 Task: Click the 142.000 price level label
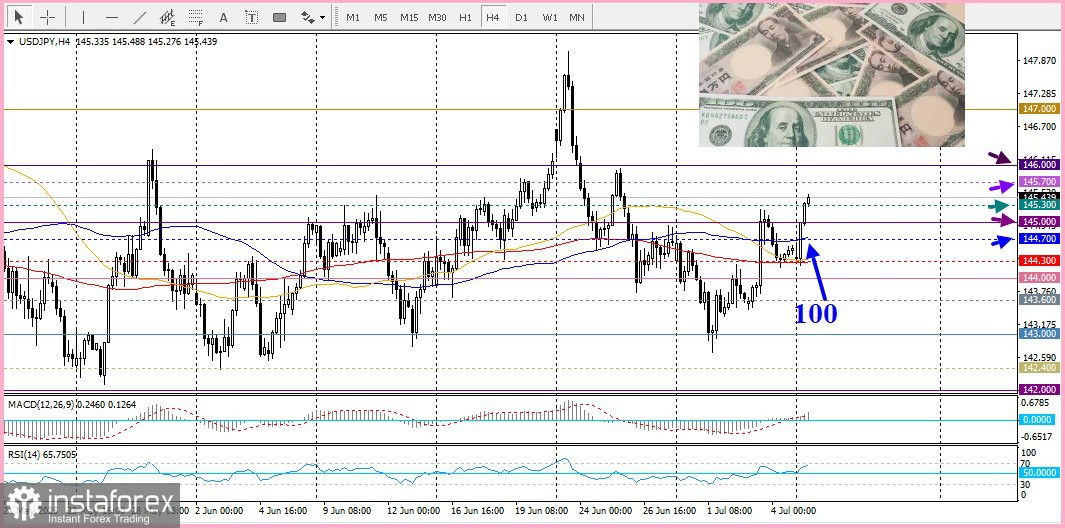(x=1039, y=389)
